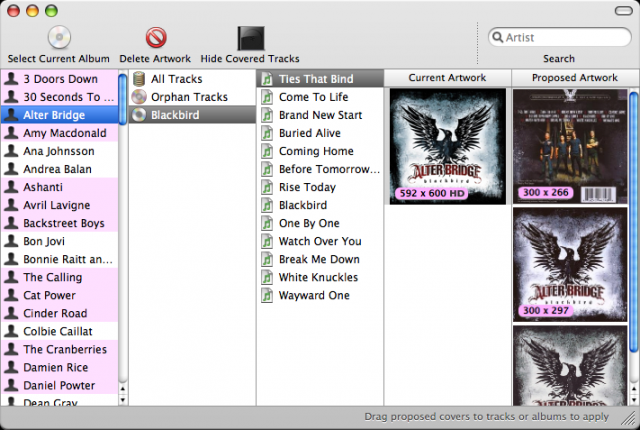Click the Hide Covered Tracks icon
This screenshot has height=430, width=640.
pos(251,38)
